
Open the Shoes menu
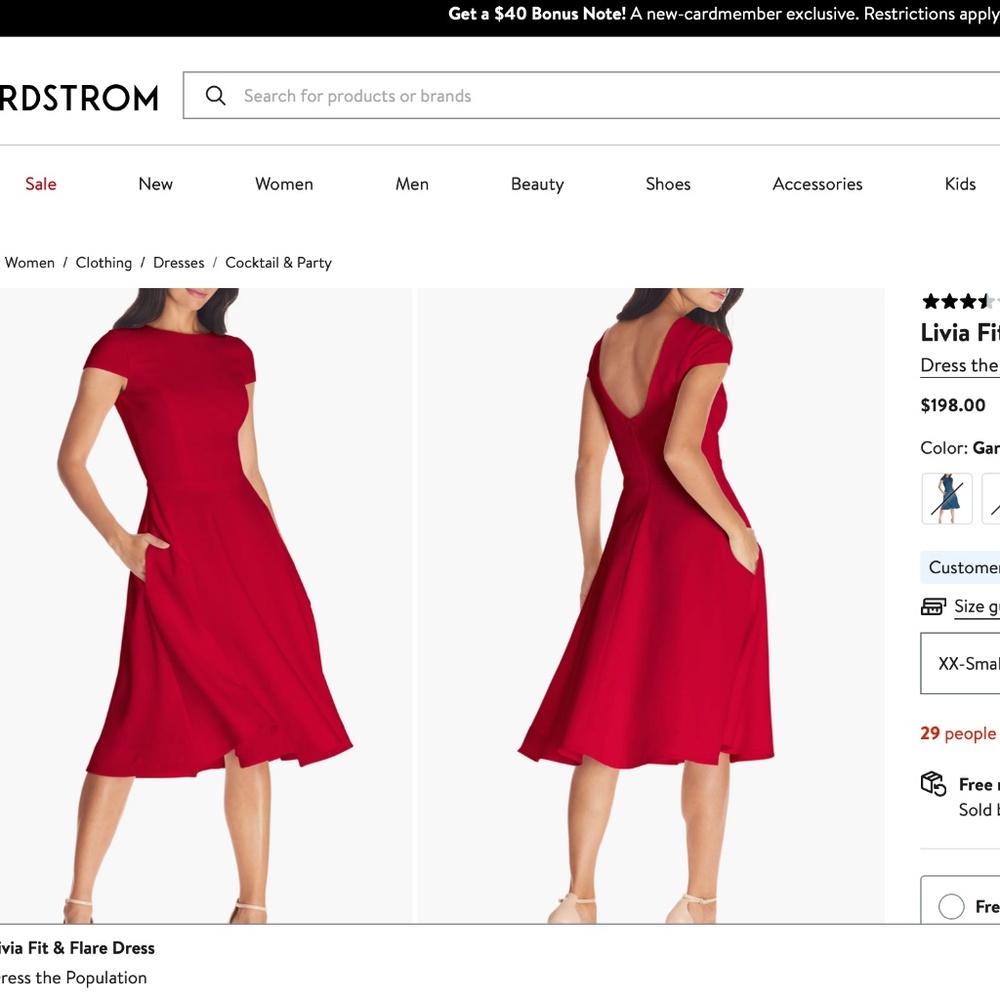click(668, 184)
